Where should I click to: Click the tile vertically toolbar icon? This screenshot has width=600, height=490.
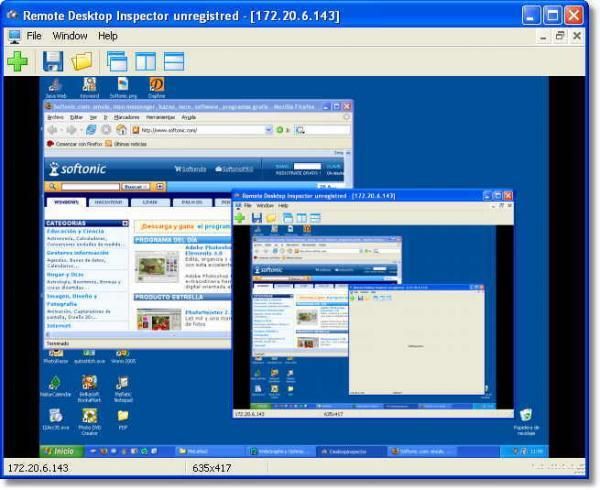(145, 61)
